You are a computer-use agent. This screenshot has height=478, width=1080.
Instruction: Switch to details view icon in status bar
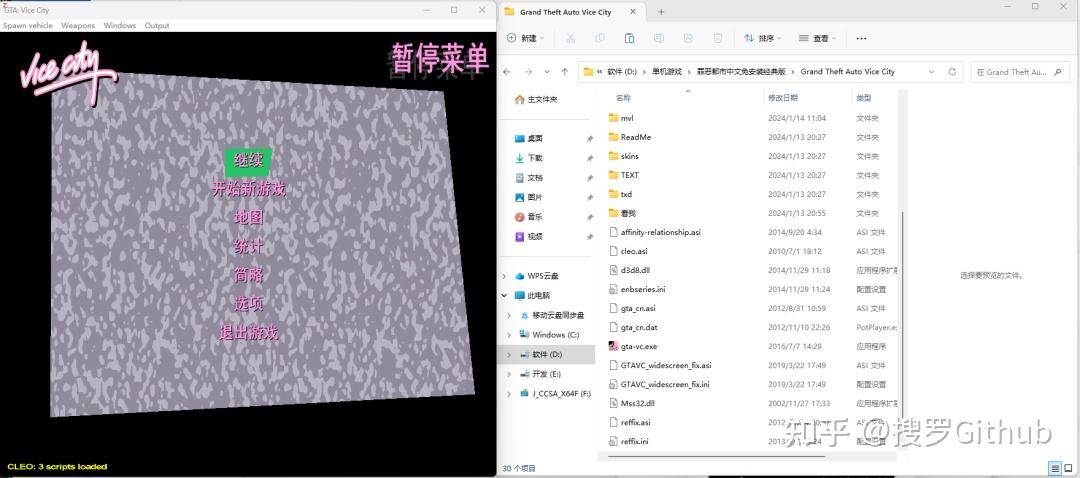pos(1055,468)
